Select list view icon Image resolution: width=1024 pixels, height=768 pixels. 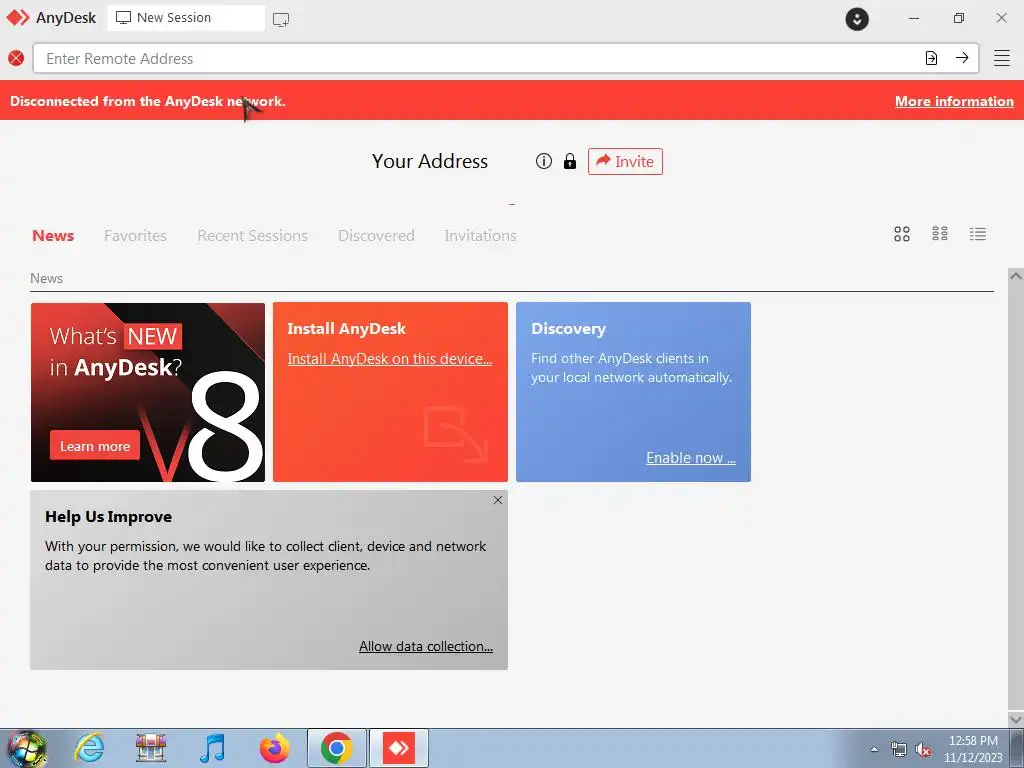978,234
